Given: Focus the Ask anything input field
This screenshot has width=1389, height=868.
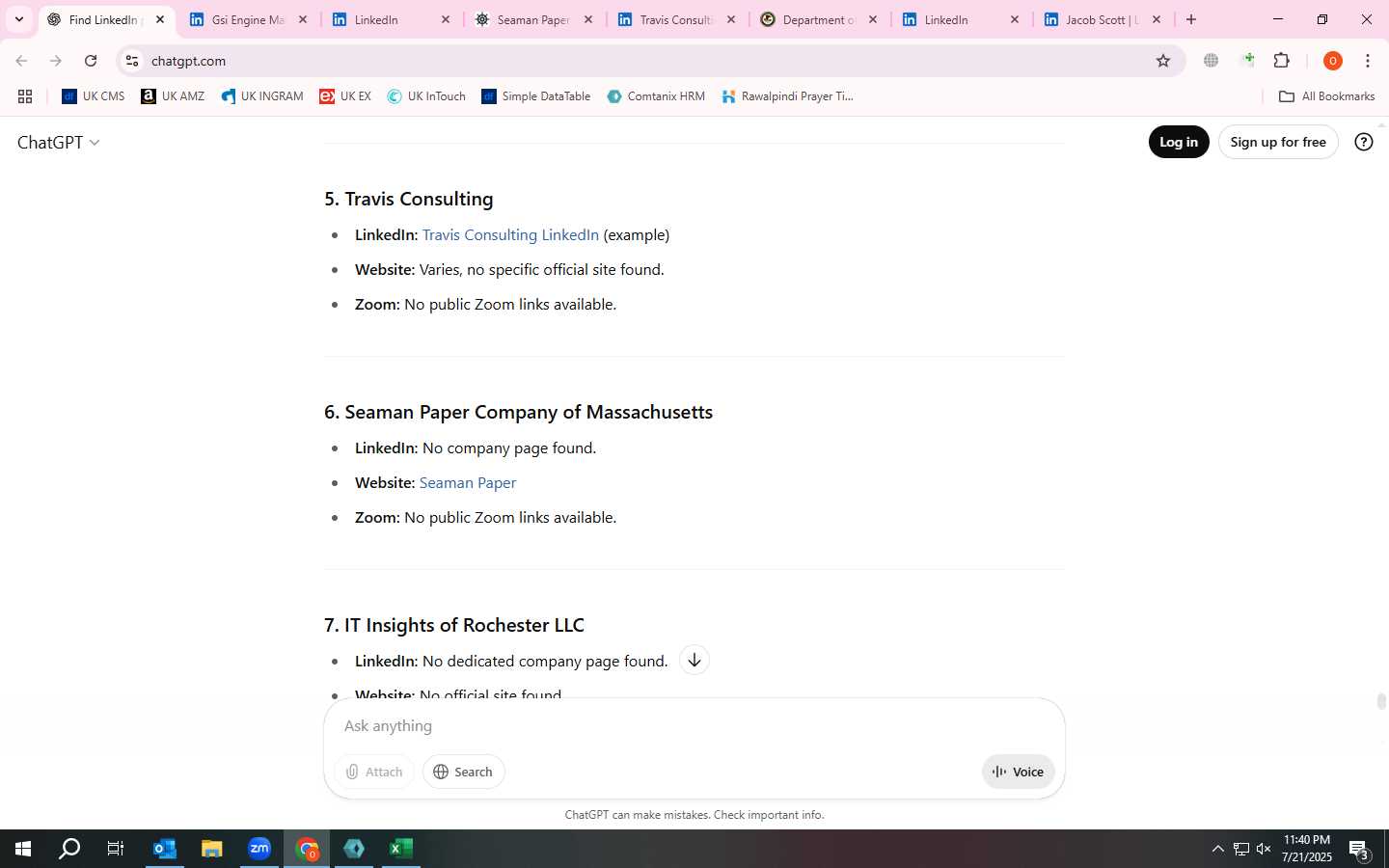Looking at the screenshot, I should (694, 725).
